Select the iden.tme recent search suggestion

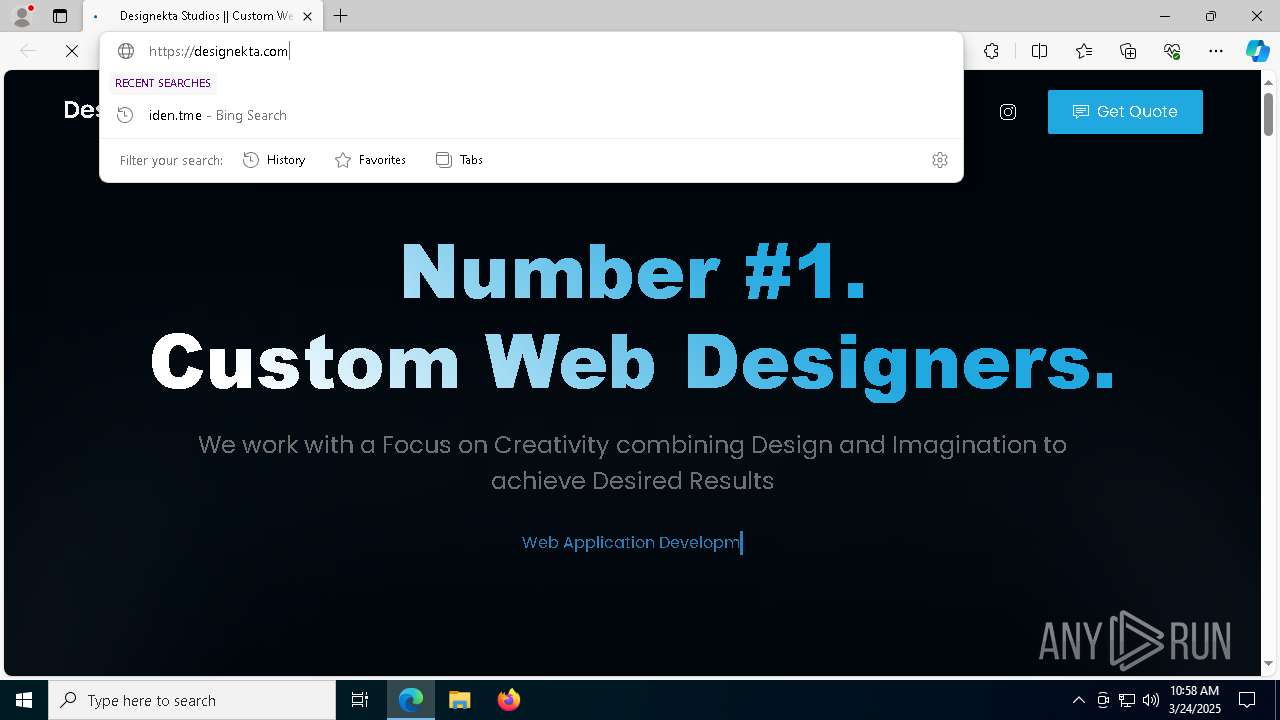(x=531, y=115)
